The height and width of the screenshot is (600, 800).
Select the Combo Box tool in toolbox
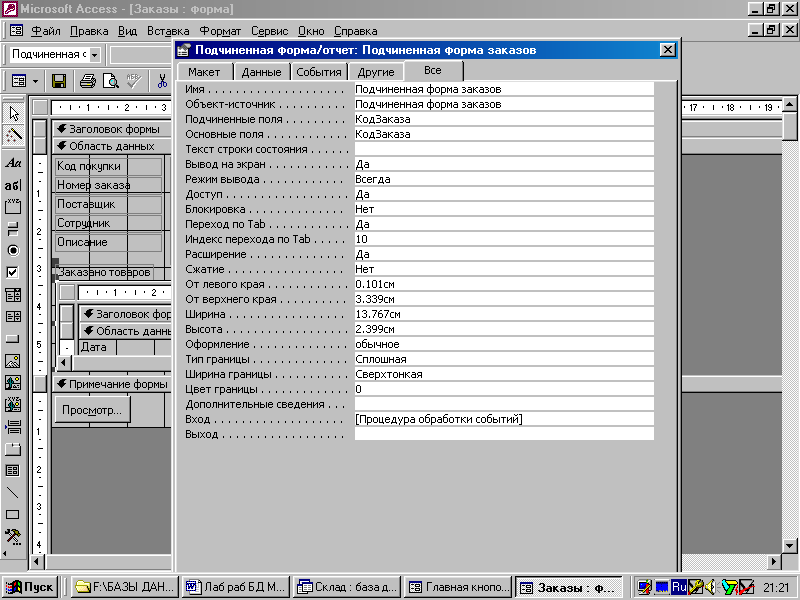point(13,295)
